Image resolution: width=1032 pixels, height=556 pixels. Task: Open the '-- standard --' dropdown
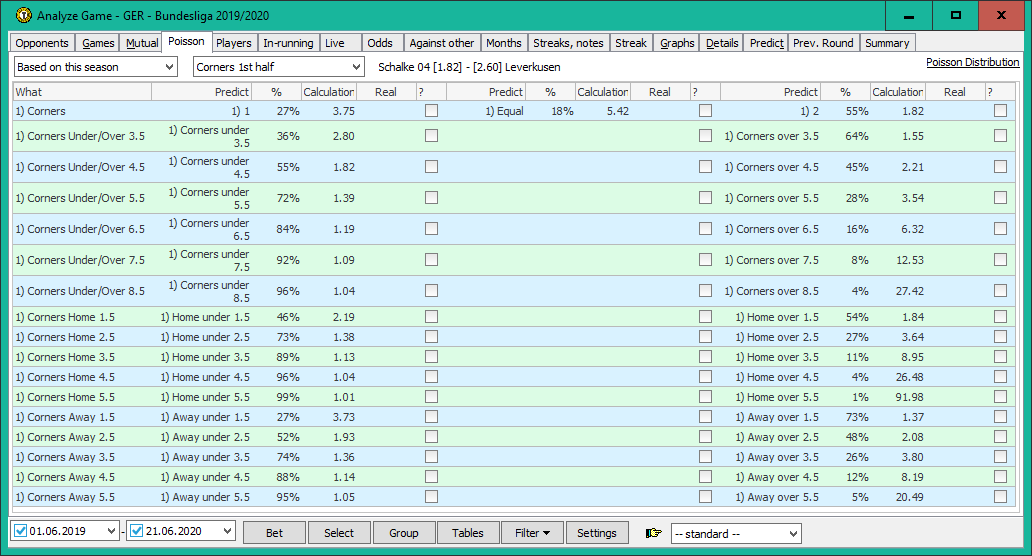735,533
